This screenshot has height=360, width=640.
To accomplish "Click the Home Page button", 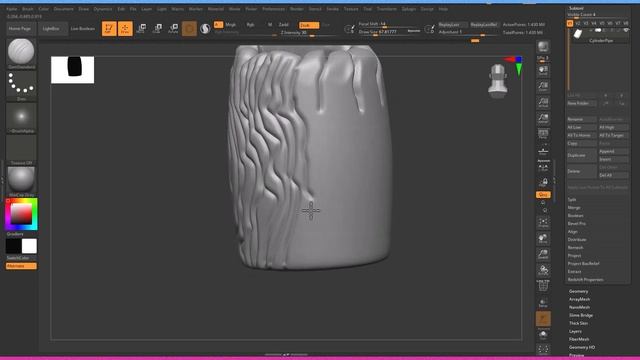I will pos(20,29).
